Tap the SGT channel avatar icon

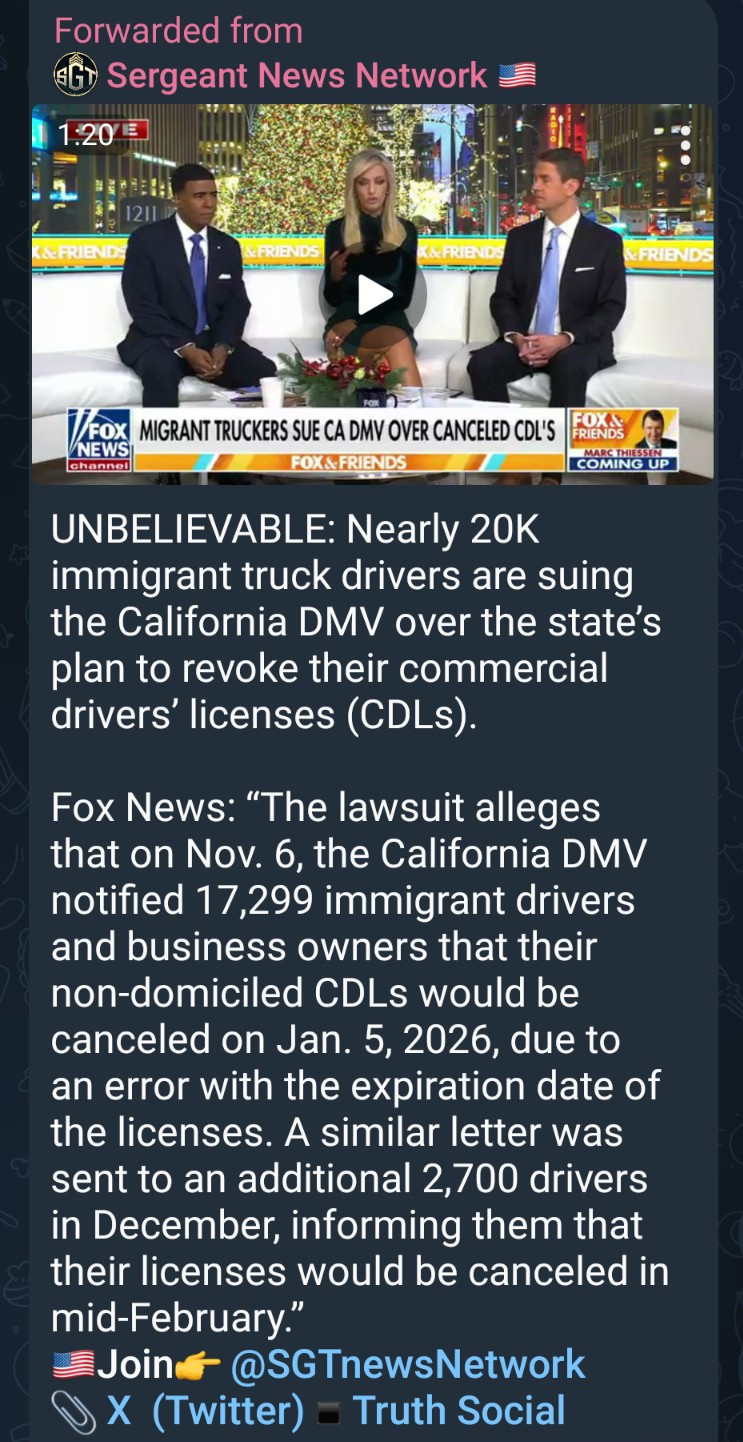75,75
